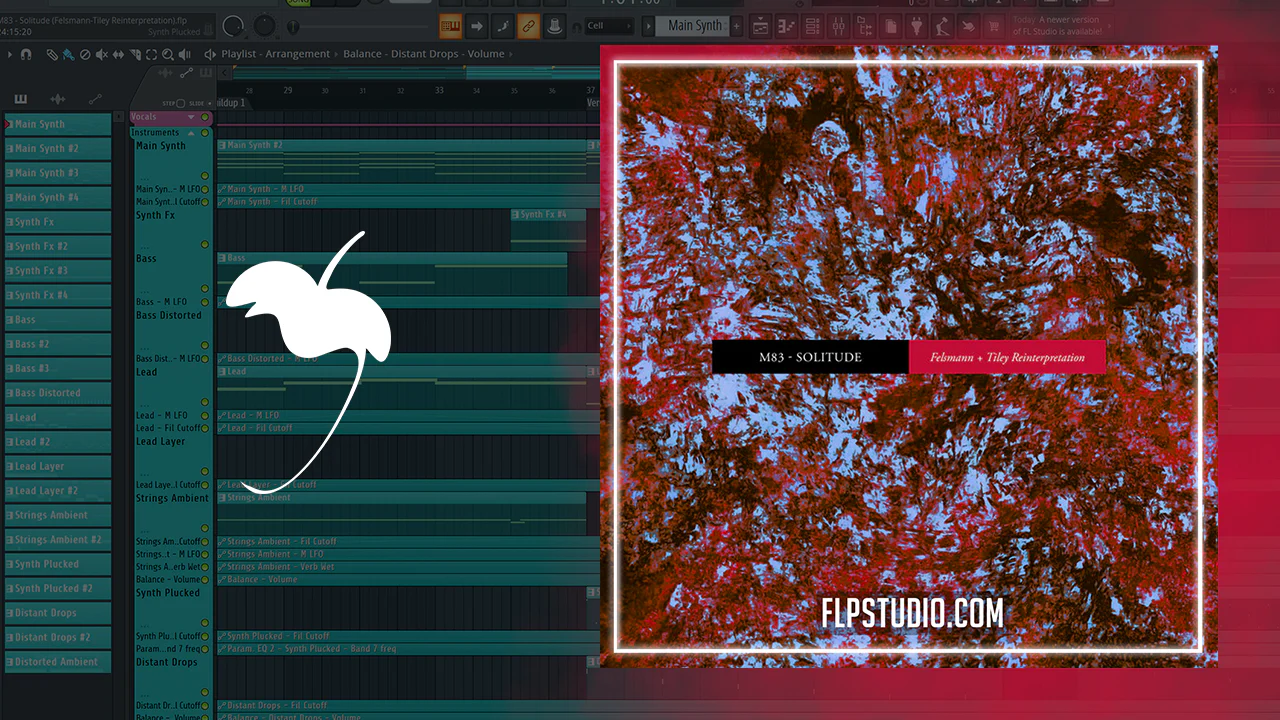1280x720 pixels.
Task: Open the plugin picker plug icon
Action: click(917, 26)
